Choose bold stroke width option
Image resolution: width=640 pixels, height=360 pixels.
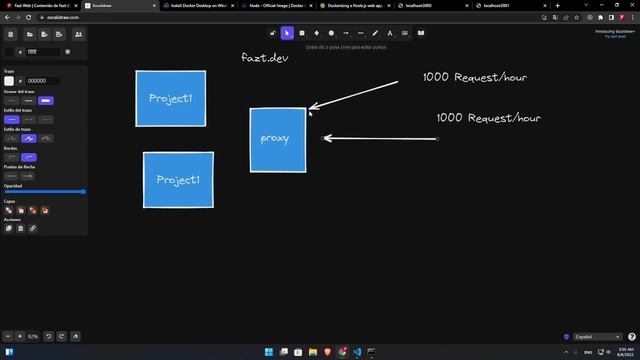pyautogui.click(x=29, y=100)
